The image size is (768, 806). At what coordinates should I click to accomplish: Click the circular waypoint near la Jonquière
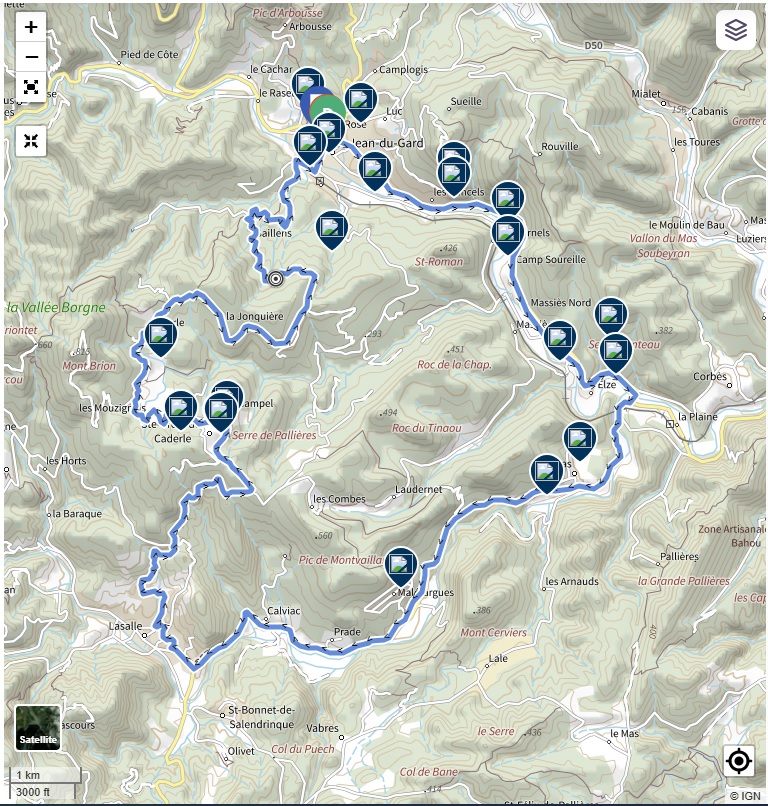tap(276, 279)
